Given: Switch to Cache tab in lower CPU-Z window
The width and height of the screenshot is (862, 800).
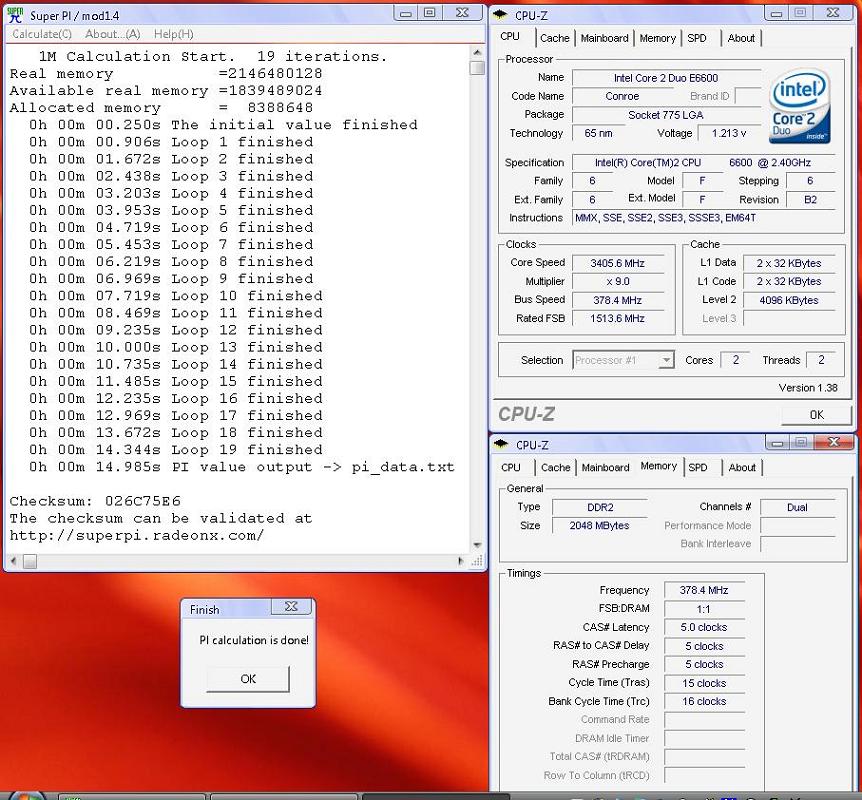Looking at the screenshot, I should pyautogui.click(x=556, y=467).
